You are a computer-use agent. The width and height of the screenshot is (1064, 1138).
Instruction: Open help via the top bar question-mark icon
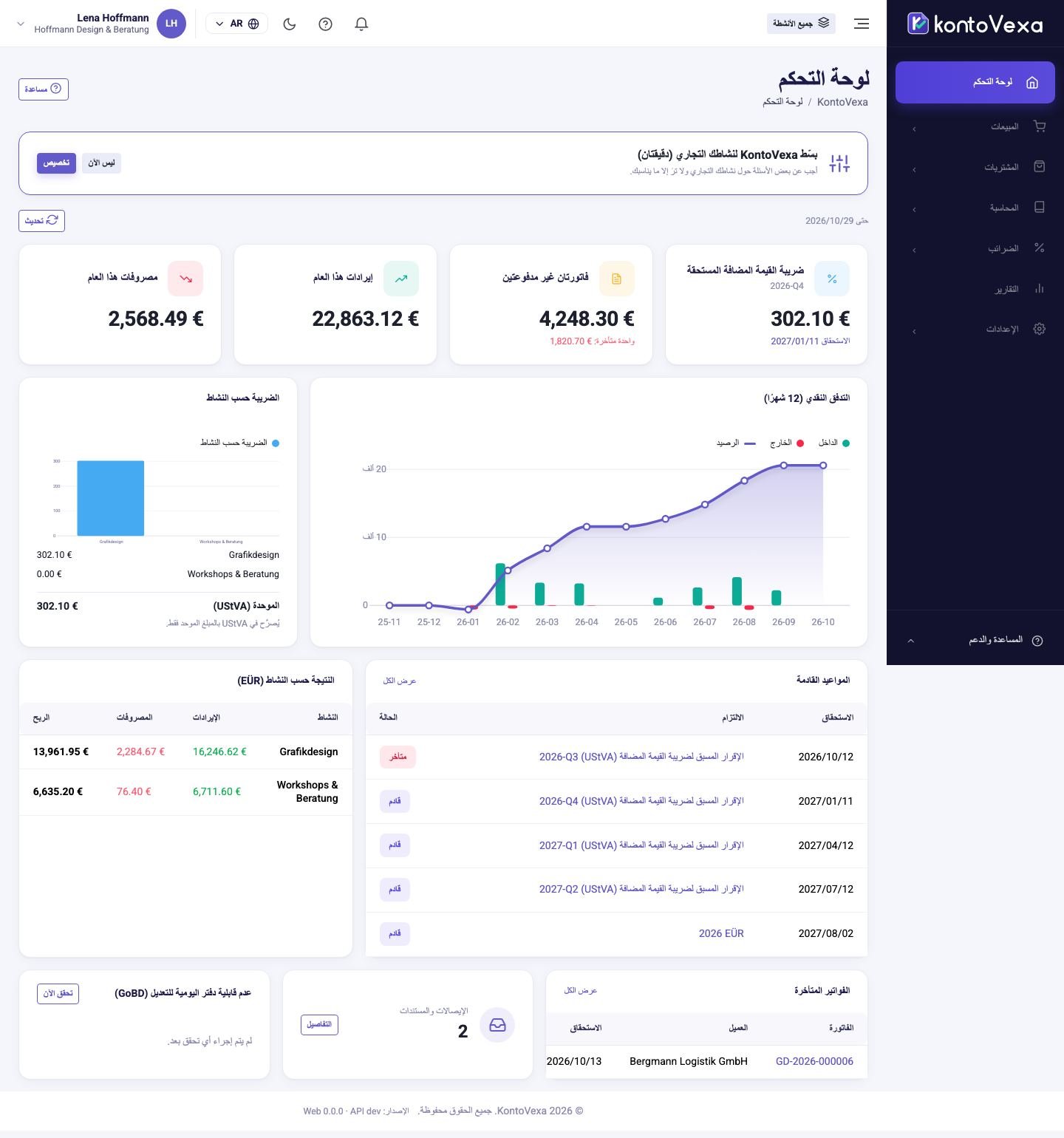325,24
